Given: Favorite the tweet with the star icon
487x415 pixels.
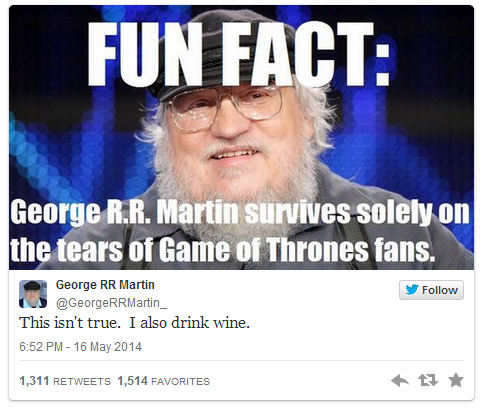Looking at the screenshot, I should pos(456,380).
